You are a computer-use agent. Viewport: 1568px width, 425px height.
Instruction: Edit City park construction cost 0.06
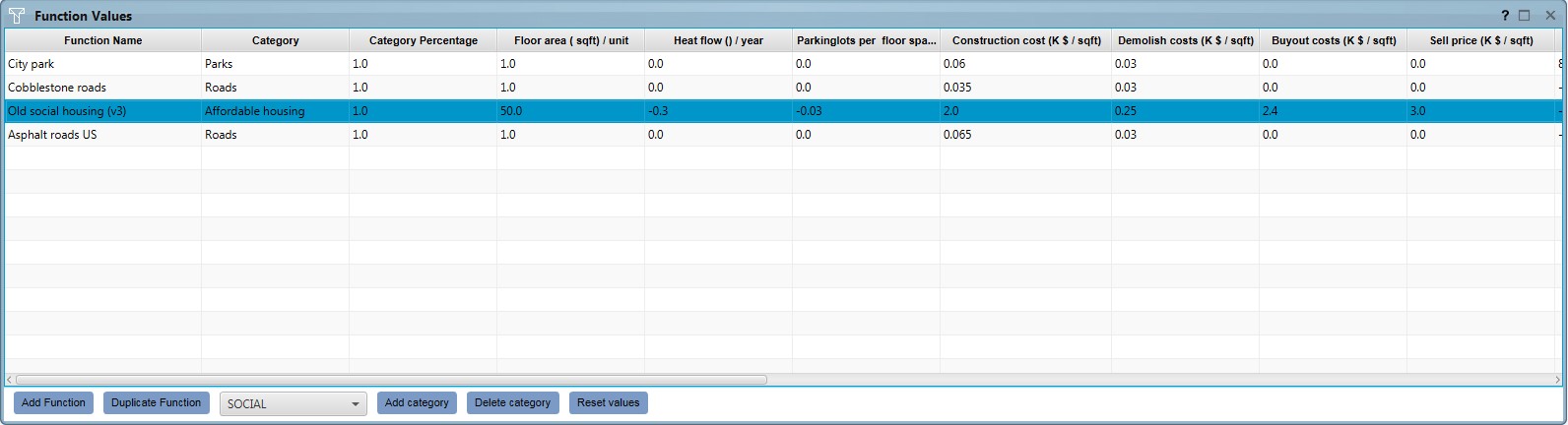(1026, 64)
